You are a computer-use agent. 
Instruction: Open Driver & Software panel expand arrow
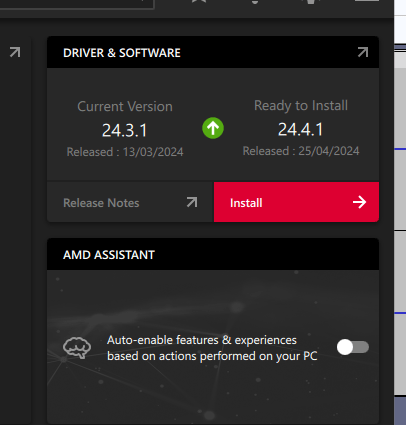(363, 52)
